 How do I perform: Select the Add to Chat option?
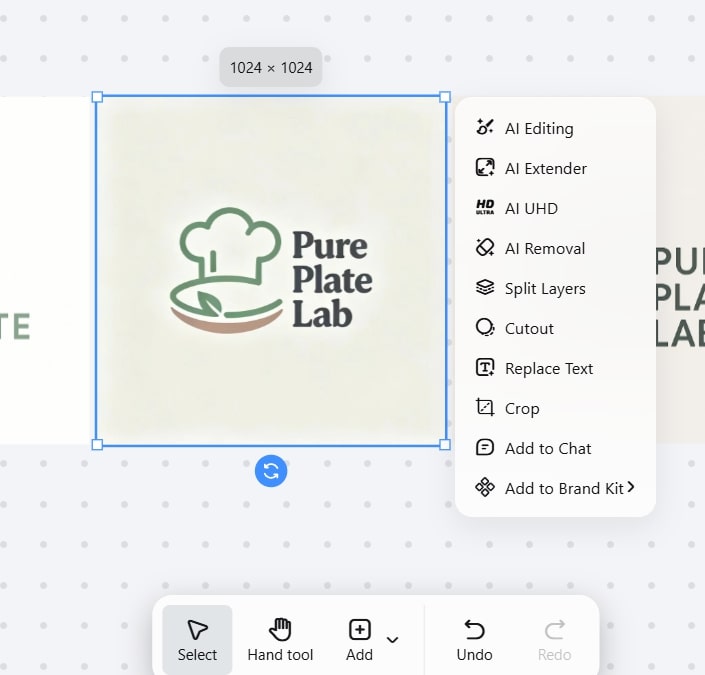[x=547, y=448]
